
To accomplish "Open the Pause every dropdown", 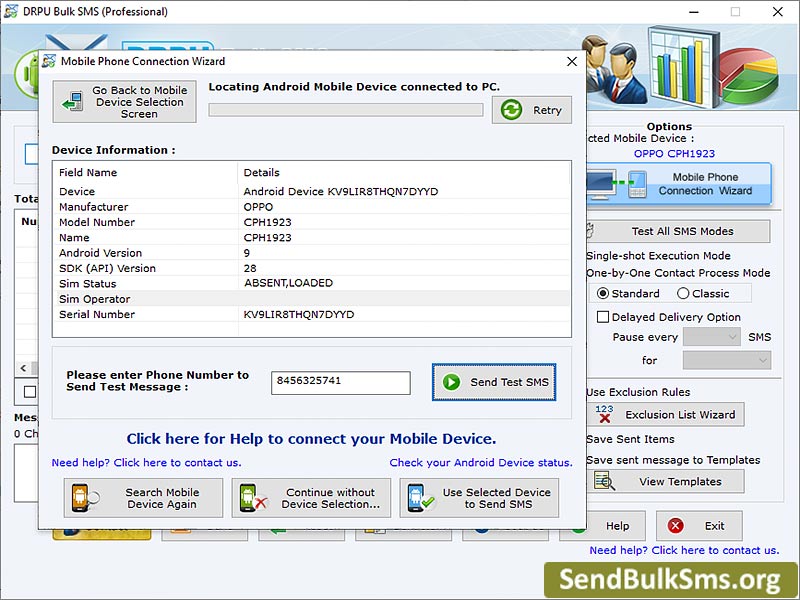I will (x=712, y=337).
